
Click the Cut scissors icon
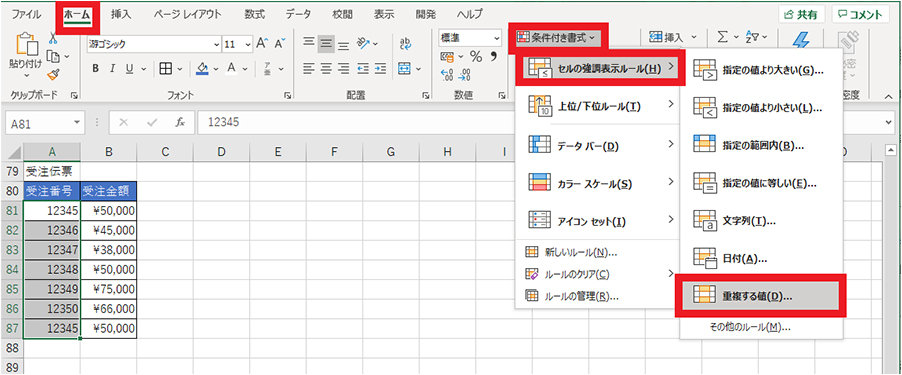tap(53, 39)
